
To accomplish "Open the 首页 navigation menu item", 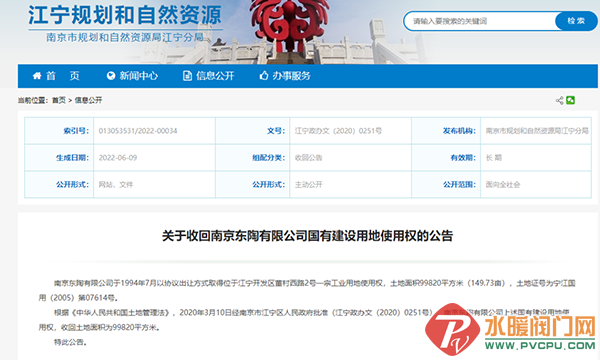I will click(56, 76).
